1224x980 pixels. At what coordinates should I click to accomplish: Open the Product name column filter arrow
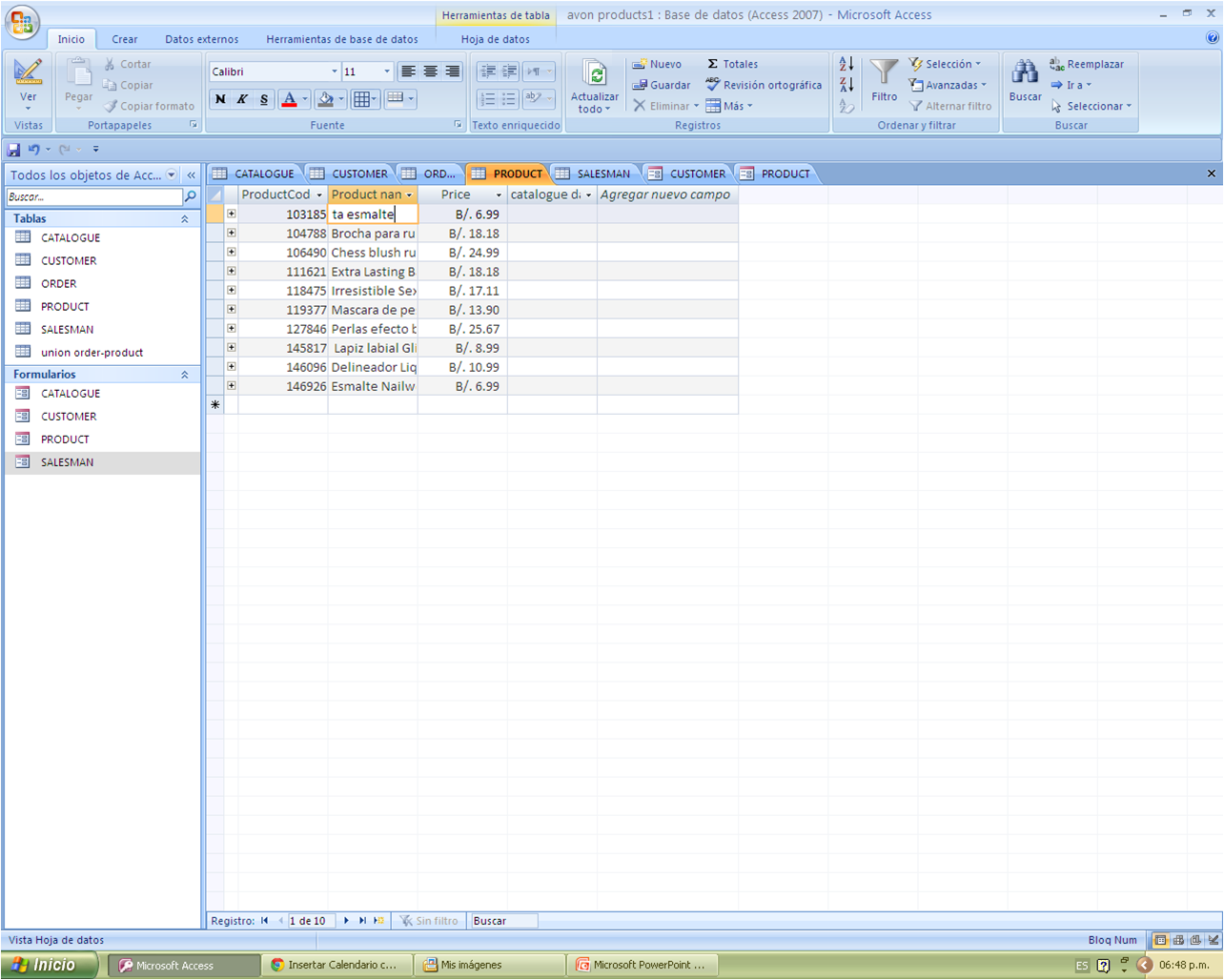pos(411,194)
